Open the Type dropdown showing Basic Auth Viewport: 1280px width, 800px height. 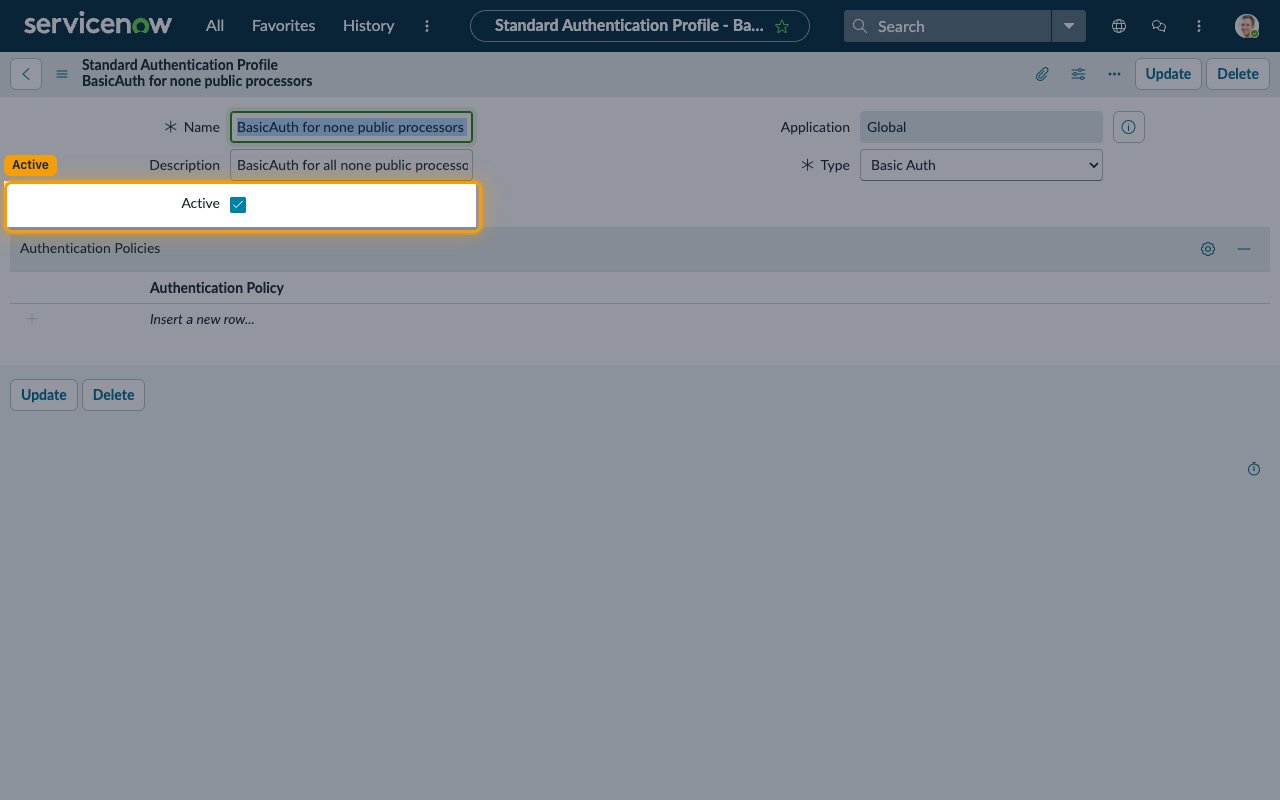point(981,165)
